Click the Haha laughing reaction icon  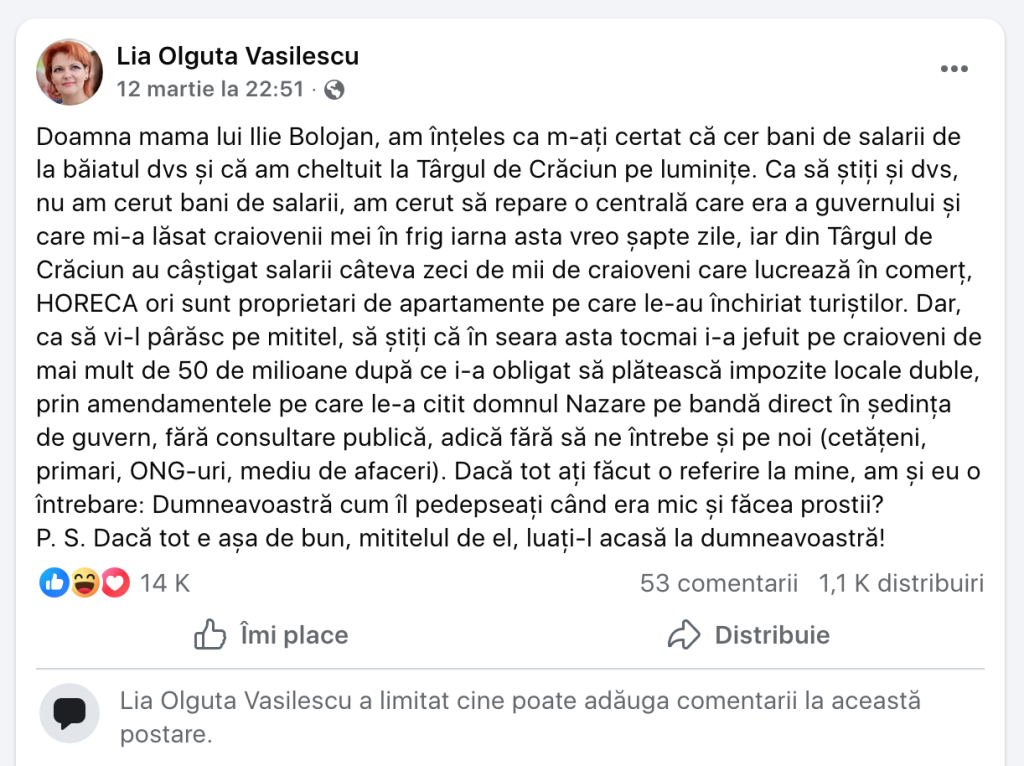click(x=84, y=583)
